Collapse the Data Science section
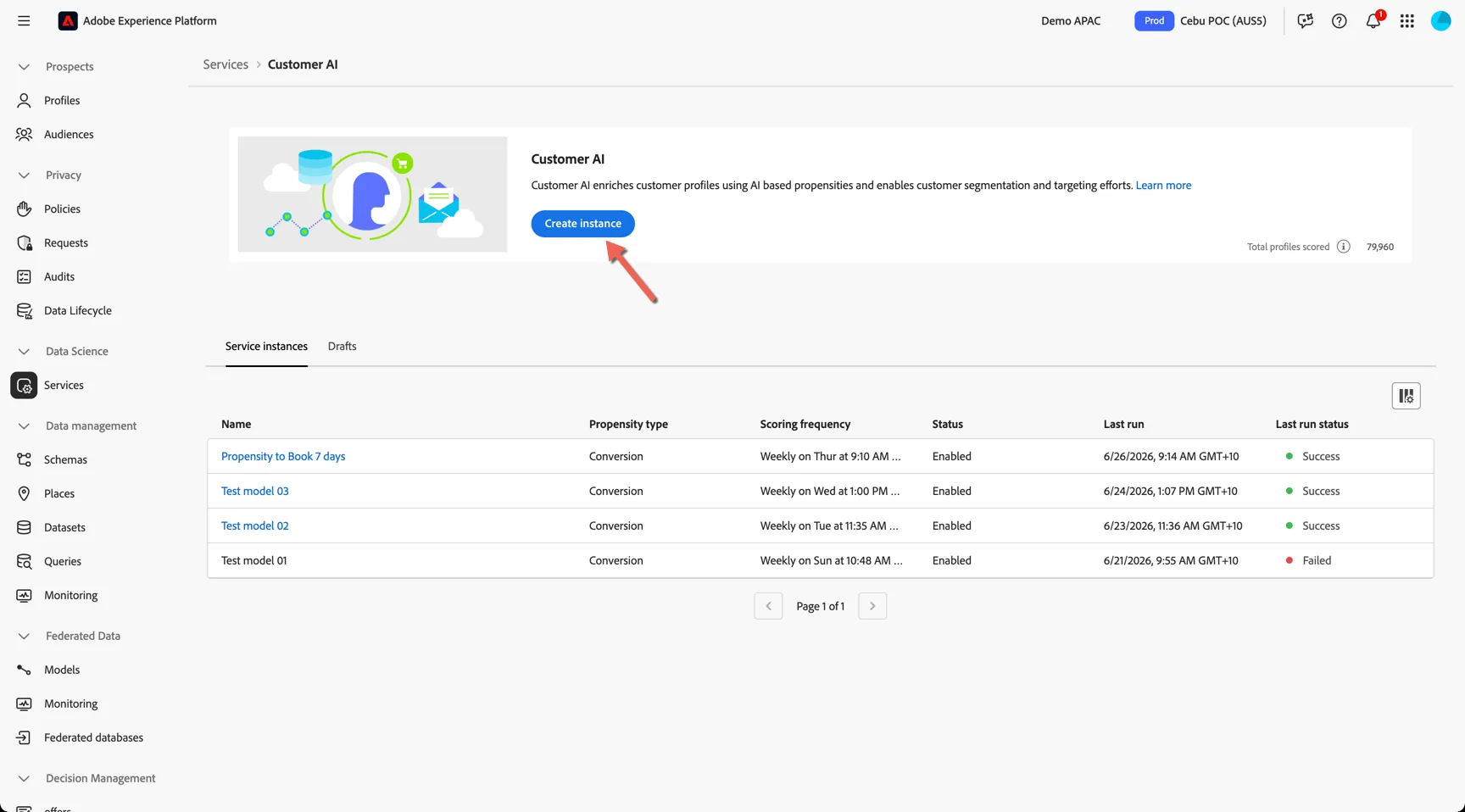The height and width of the screenshot is (812, 1465). (24, 352)
